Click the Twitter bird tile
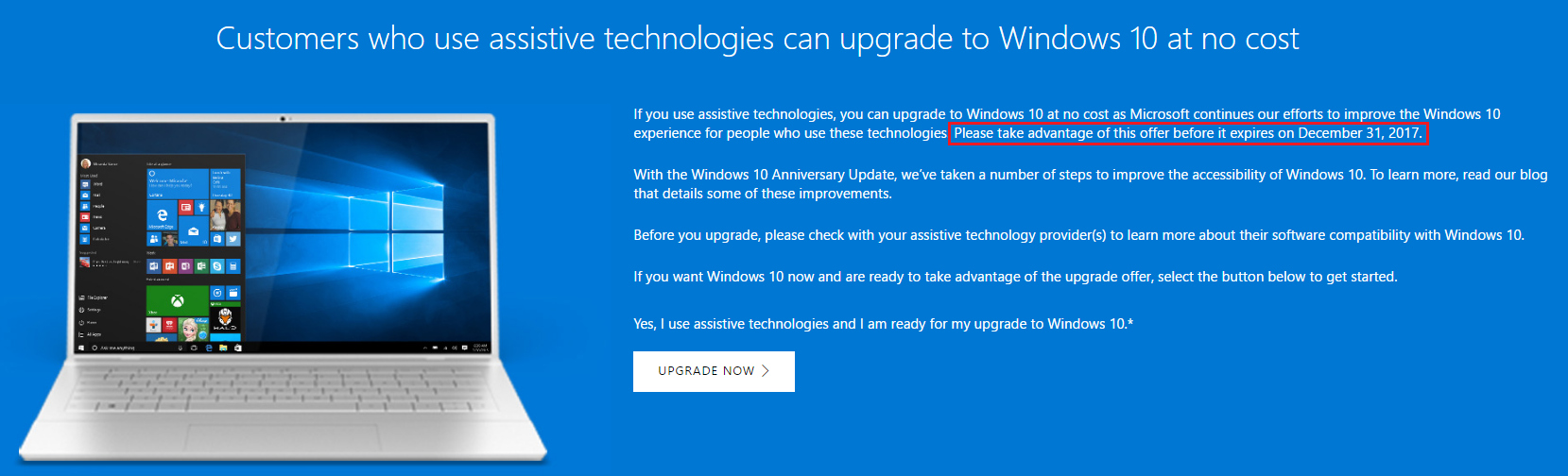 (233, 239)
